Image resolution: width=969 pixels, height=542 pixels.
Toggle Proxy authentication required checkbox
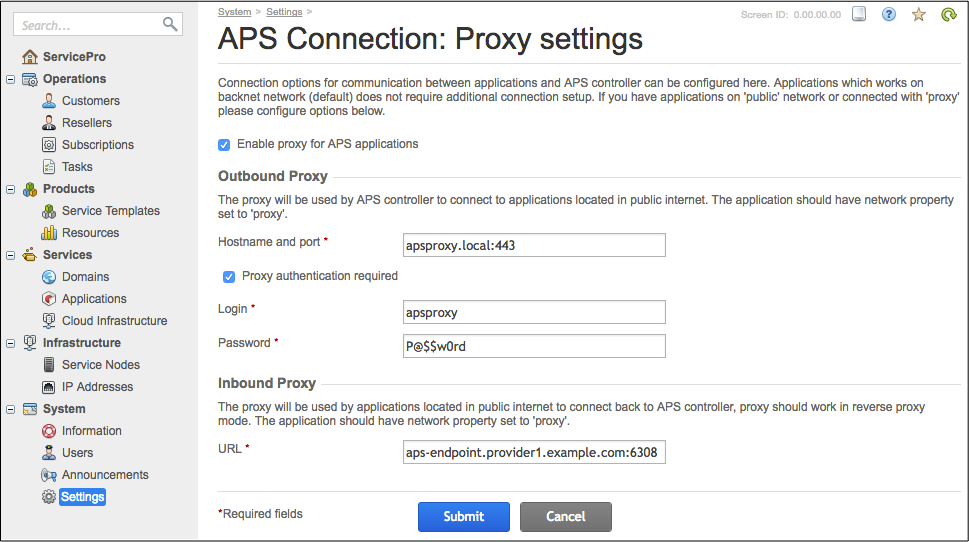pyautogui.click(x=229, y=276)
